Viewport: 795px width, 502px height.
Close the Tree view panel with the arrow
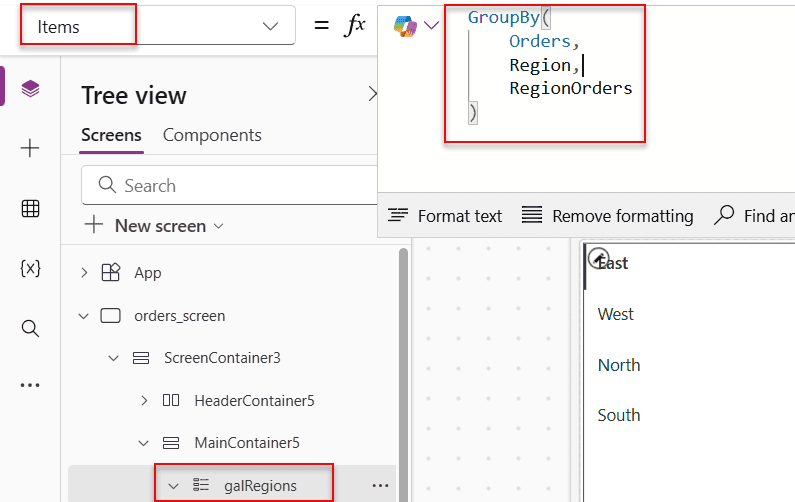point(372,94)
